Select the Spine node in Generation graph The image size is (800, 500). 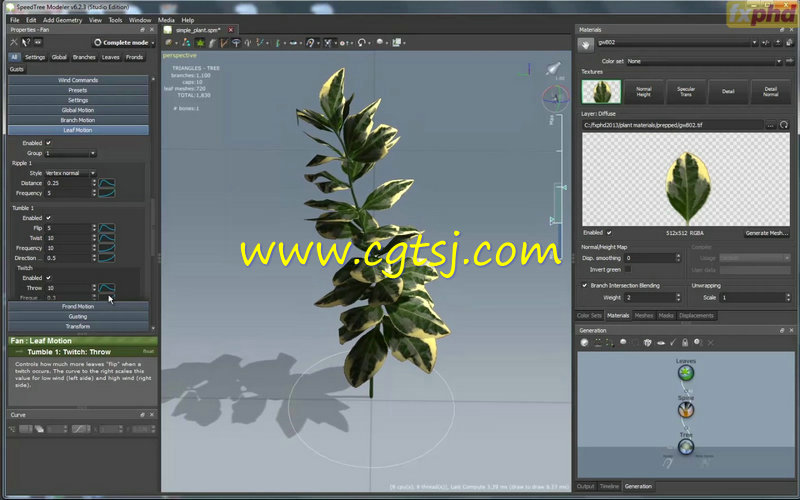click(686, 410)
